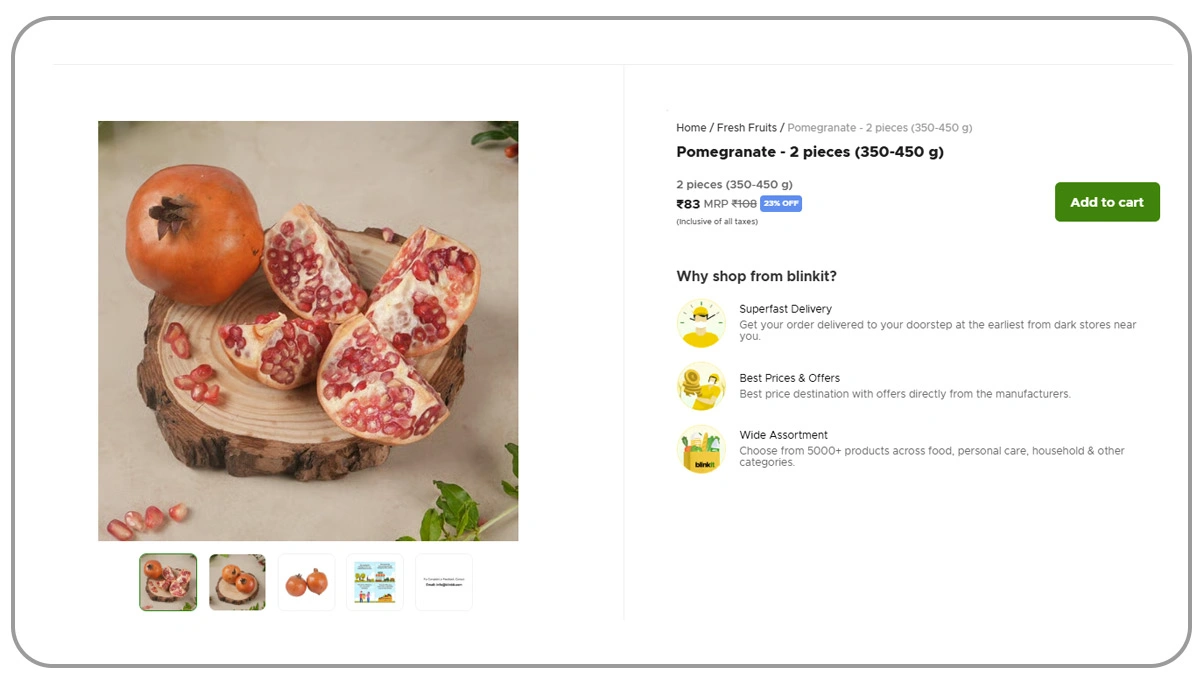Click the large pomegranate product image

[308, 331]
